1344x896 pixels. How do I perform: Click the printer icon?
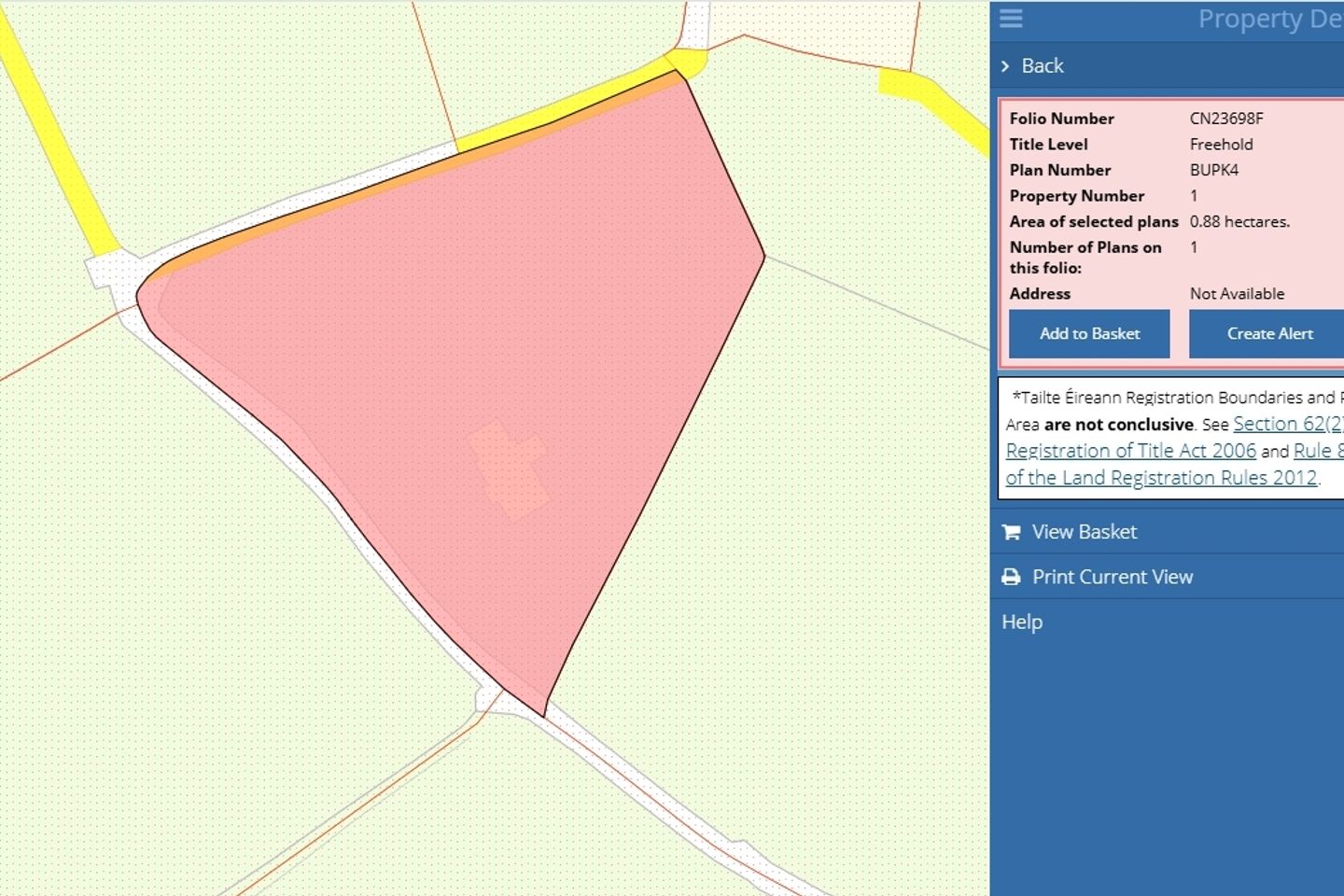click(1011, 577)
